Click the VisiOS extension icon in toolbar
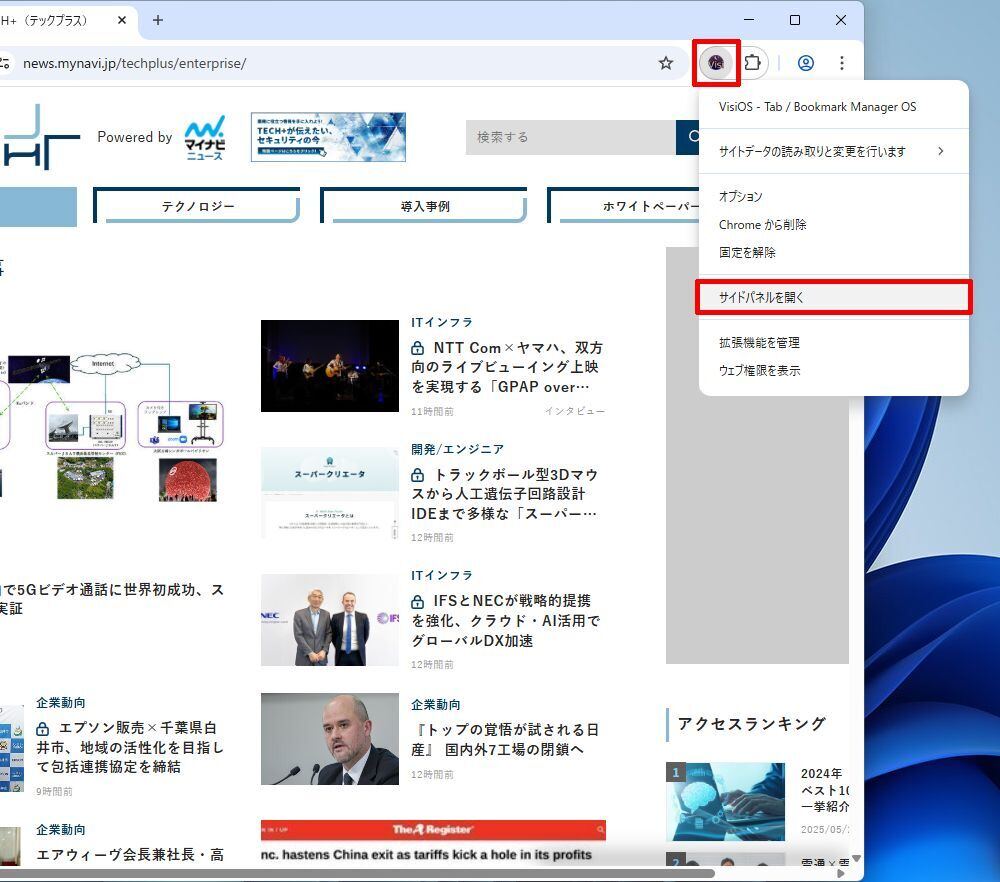Screen dimensions: 1000x882 (x=716, y=63)
